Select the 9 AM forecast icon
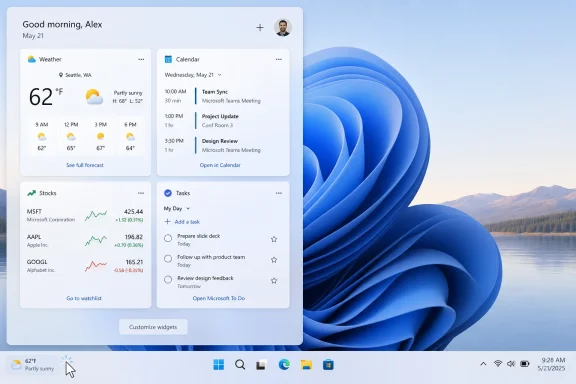Screen dimensions: 576x384 click(42, 137)
